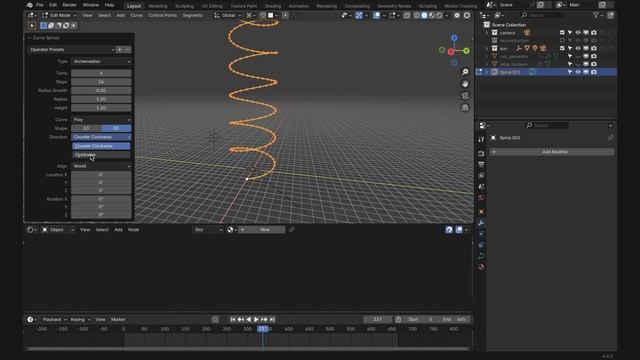Image resolution: width=640 pixels, height=360 pixels.
Task: Expand the sun collection in outliner
Action: click(x=487, y=48)
